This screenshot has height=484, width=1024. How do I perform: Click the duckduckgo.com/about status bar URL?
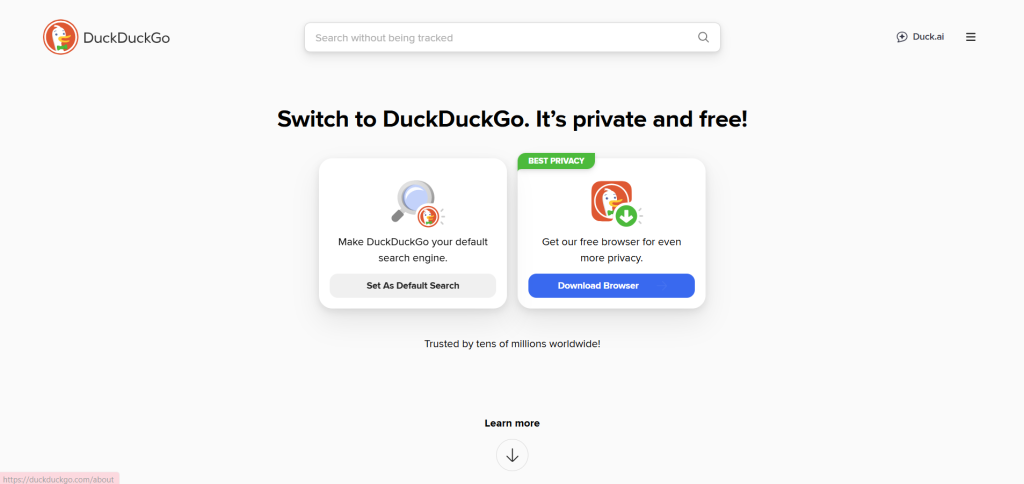pos(59,479)
